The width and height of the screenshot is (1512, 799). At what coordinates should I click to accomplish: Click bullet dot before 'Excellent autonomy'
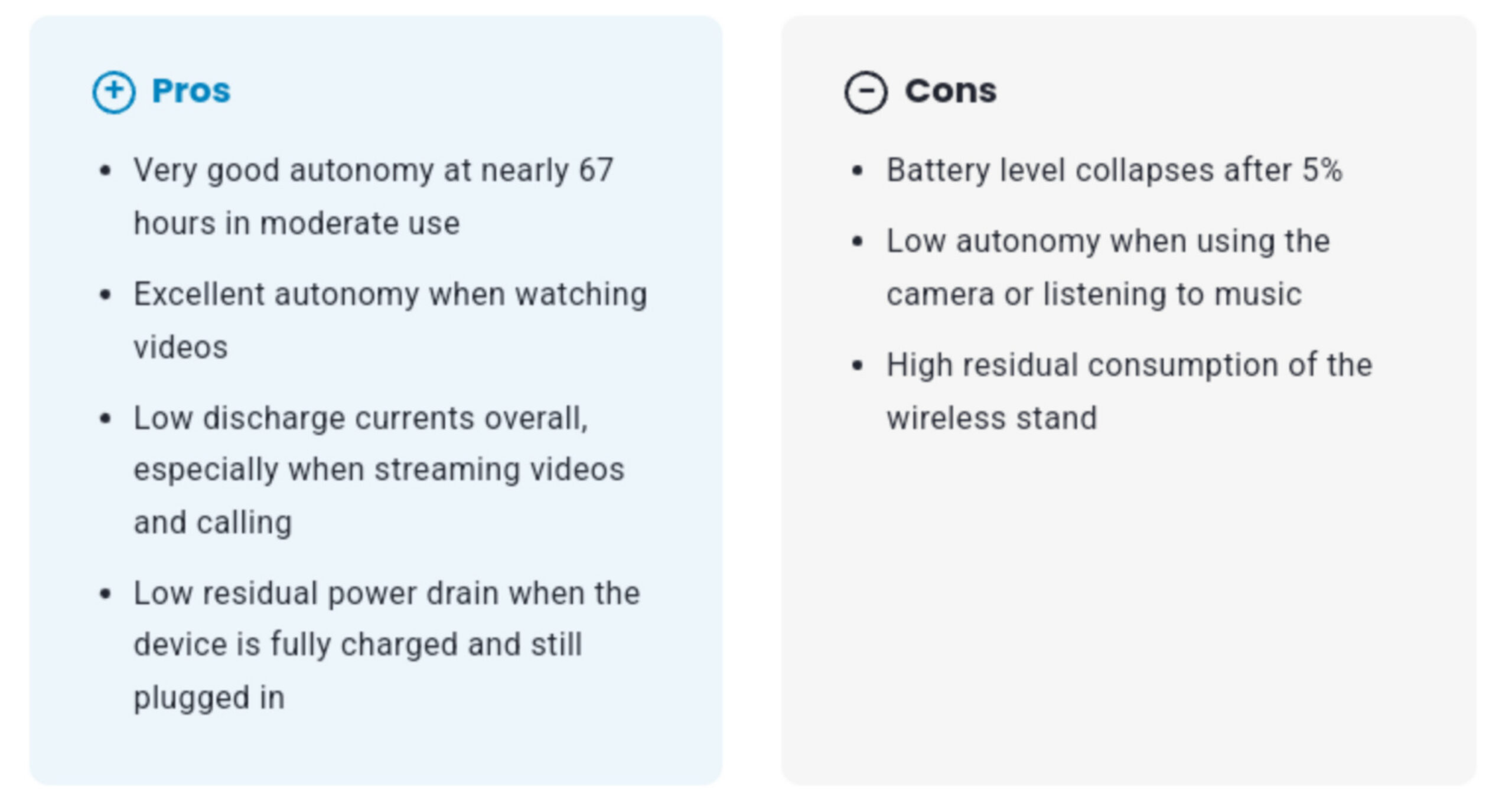tap(106, 295)
